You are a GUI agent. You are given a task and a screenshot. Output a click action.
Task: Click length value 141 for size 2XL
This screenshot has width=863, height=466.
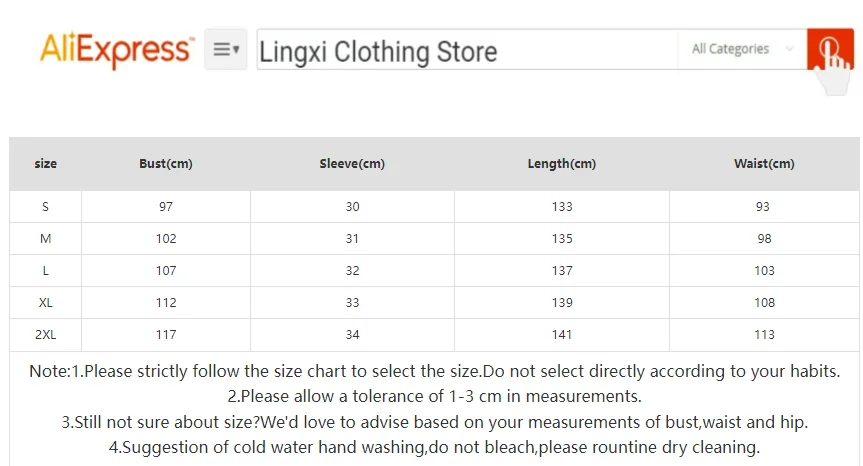point(562,335)
